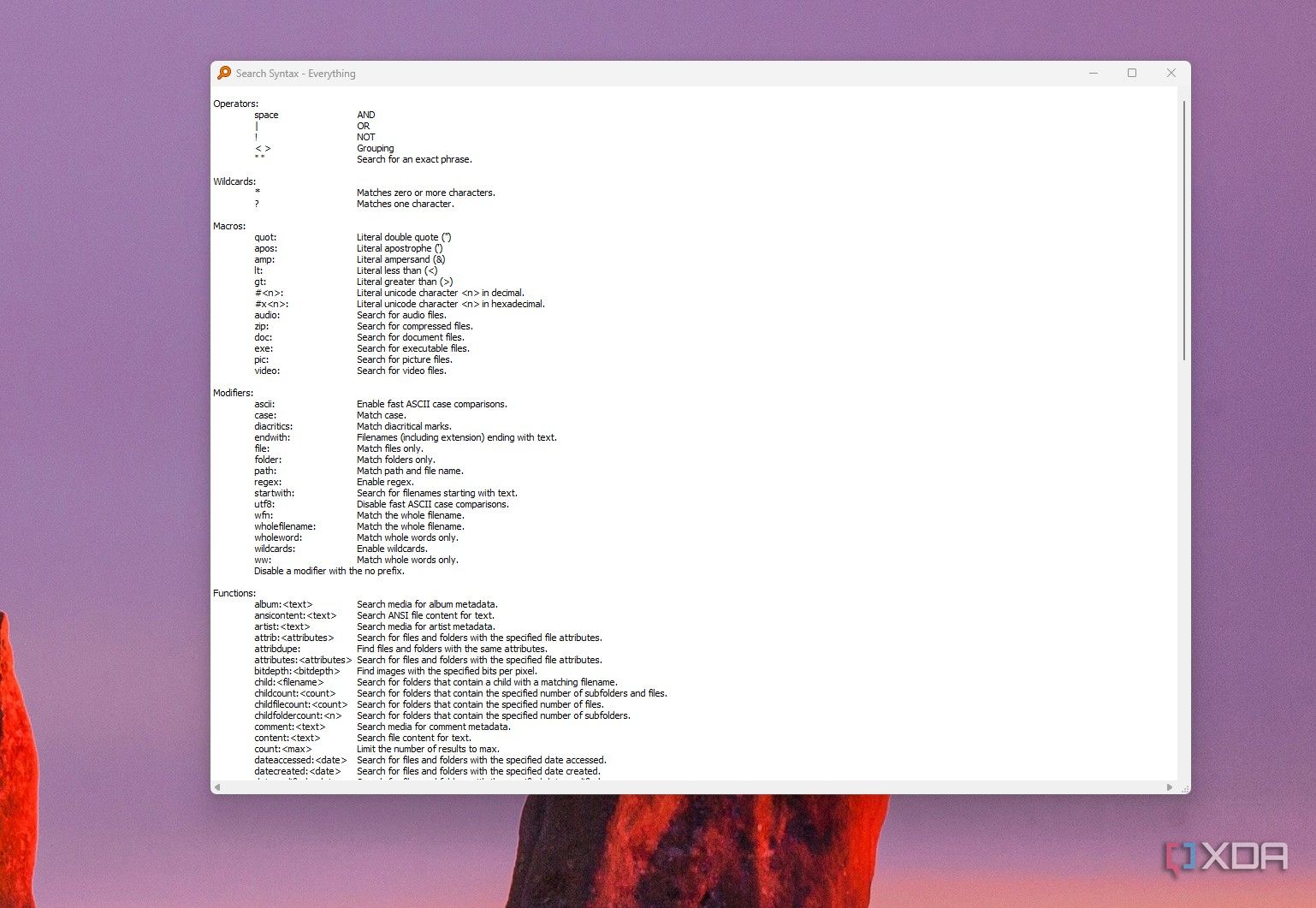The height and width of the screenshot is (908, 1316).
Task: Click the 'wholefilename:' modifier entry
Action: pos(285,526)
